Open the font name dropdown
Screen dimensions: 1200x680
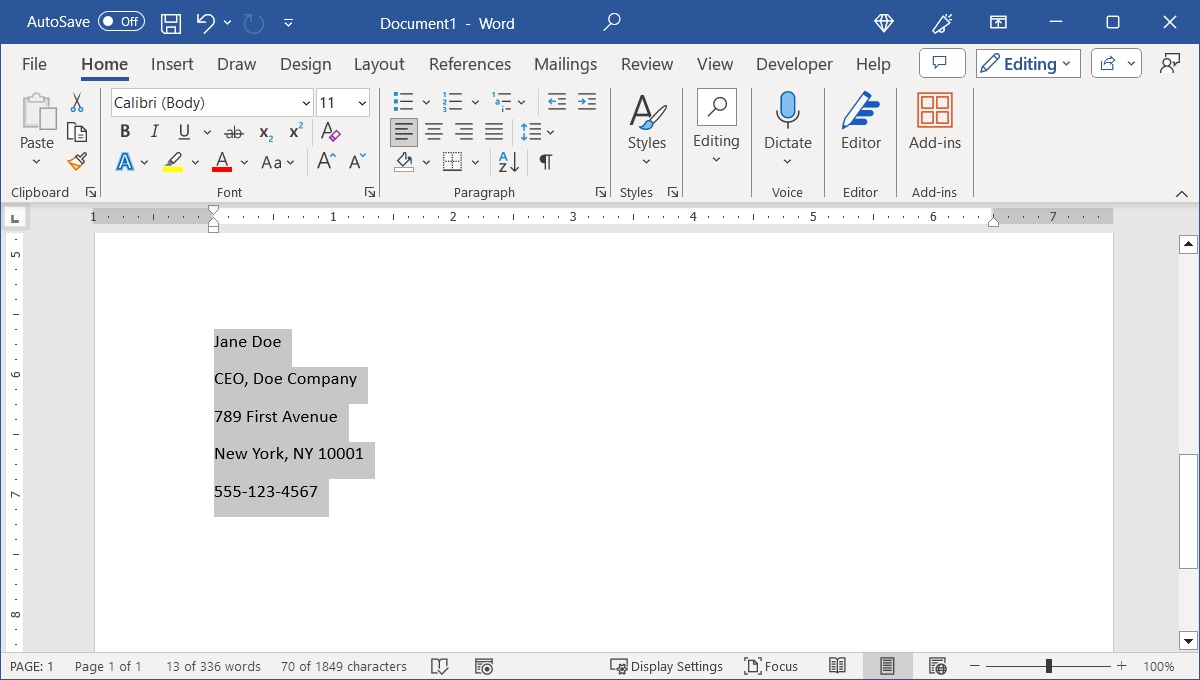(306, 102)
